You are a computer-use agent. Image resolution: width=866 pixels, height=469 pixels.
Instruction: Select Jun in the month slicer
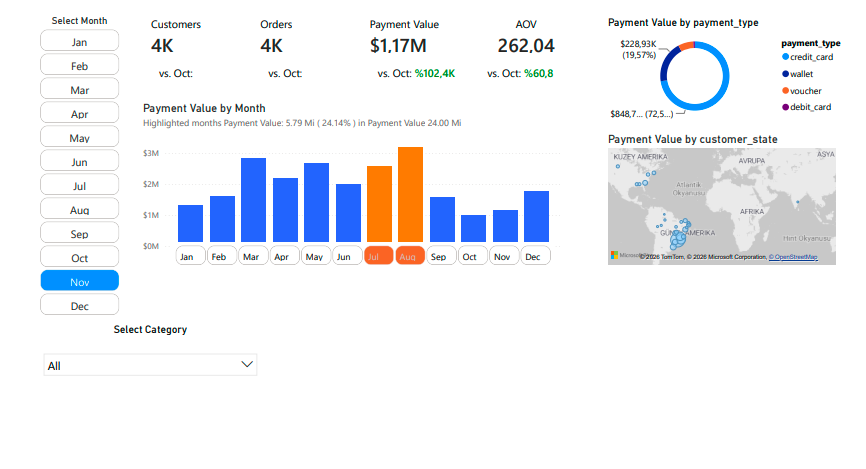[80, 162]
